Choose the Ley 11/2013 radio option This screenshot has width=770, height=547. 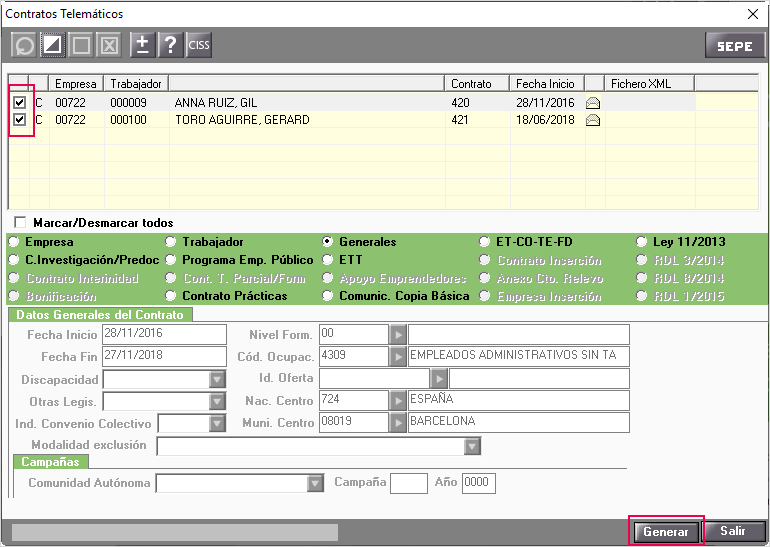641,242
